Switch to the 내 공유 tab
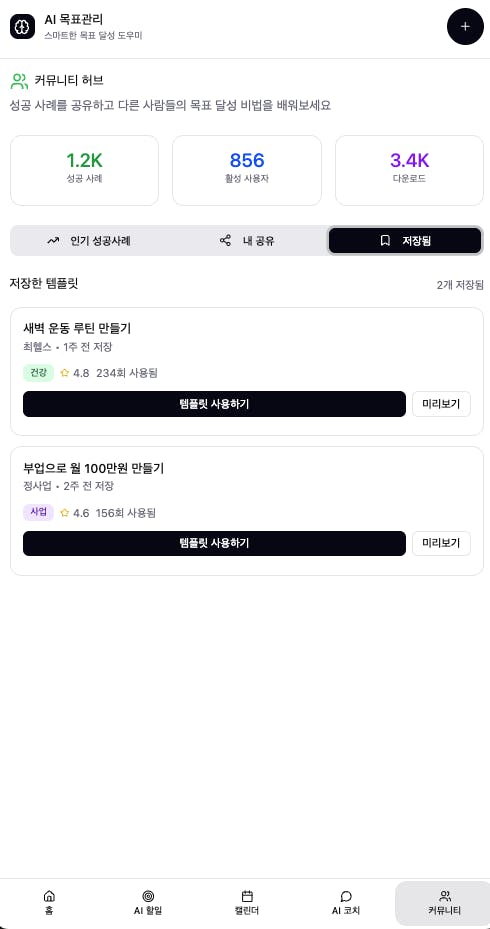Viewport: 490px width, 929px height. click(247, 241)
